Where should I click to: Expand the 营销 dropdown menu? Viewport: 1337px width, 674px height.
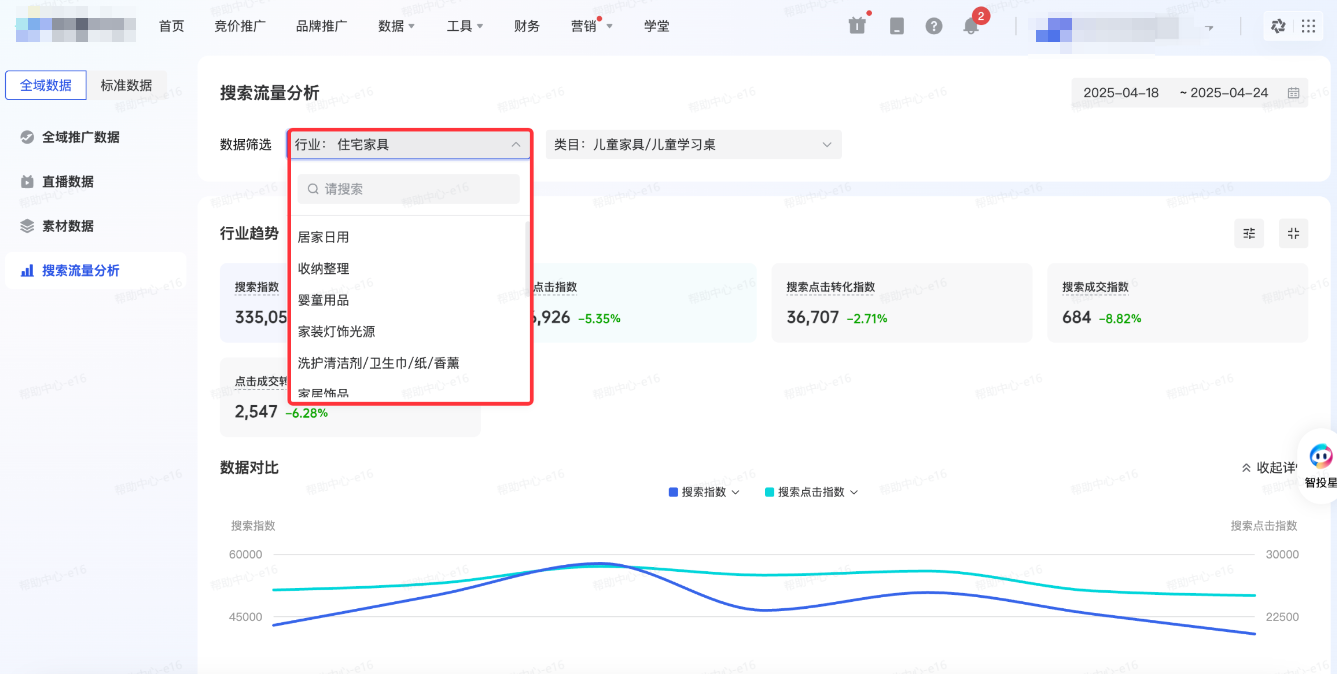tap(592, 26)
